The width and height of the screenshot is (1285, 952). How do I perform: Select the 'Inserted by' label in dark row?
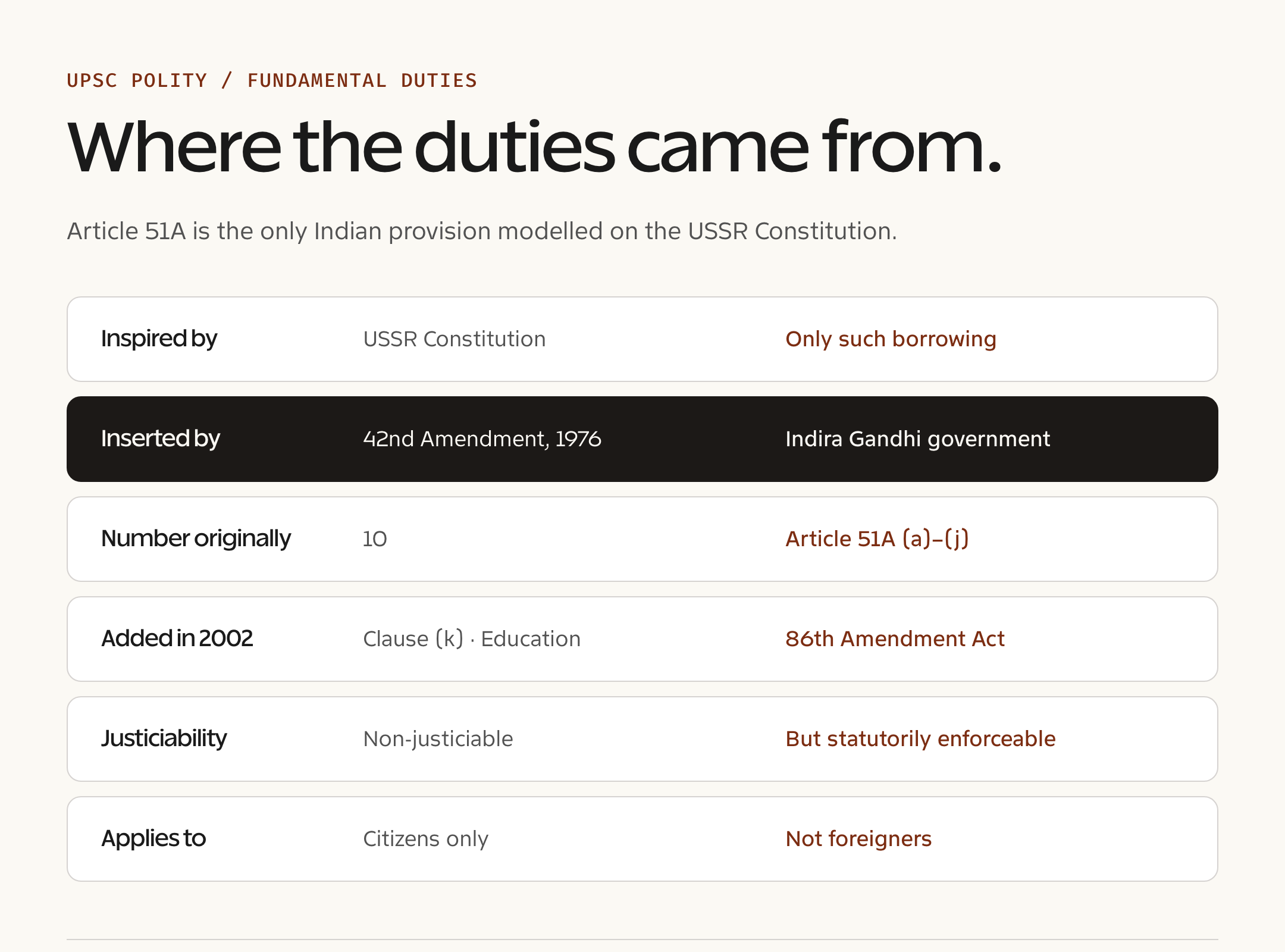click(x=160, y=439)
